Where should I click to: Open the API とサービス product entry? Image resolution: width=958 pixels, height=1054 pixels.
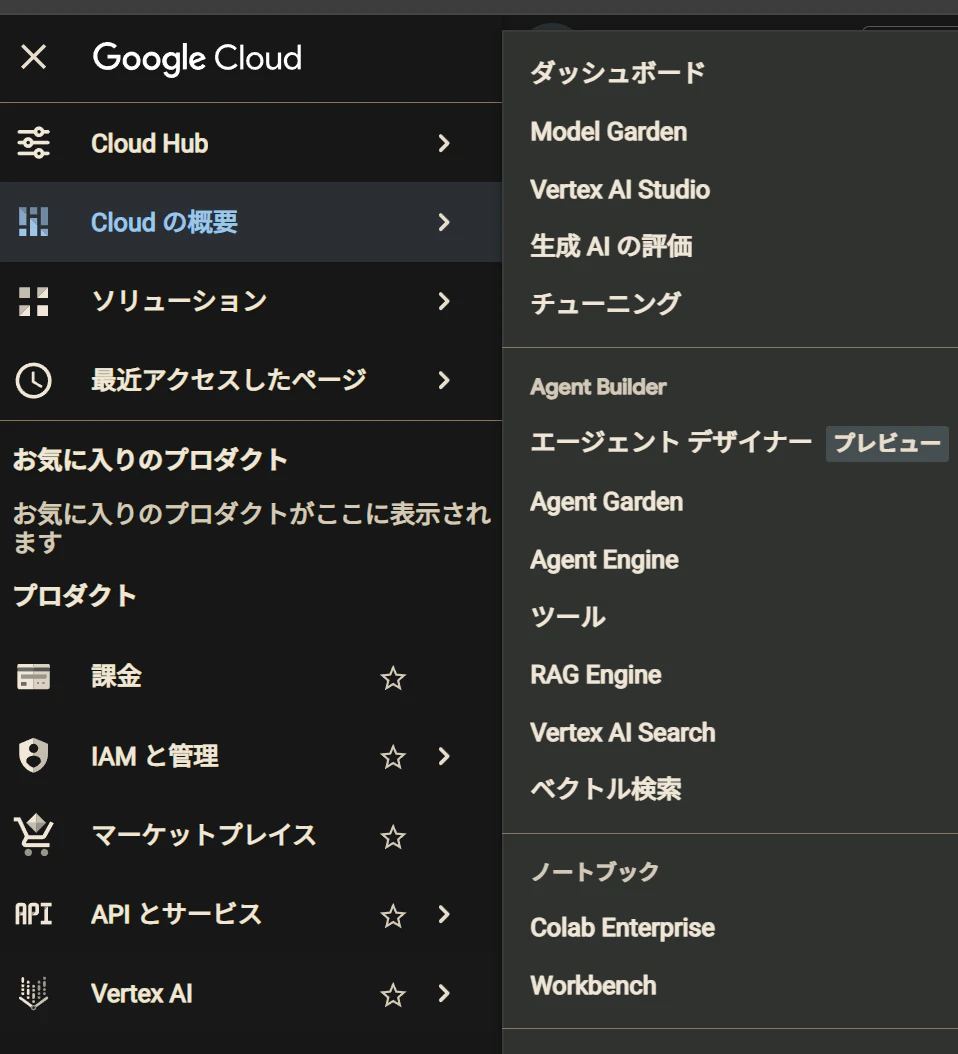pyautogui.click(x=251, y=914)
